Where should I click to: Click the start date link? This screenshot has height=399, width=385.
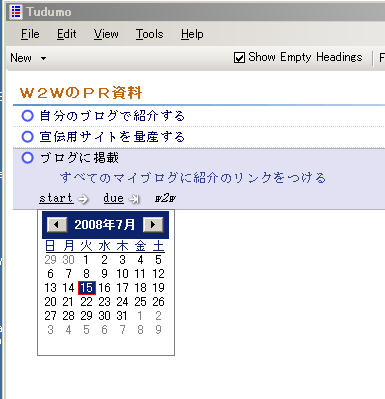pyautogui.click(x=56, y=198)
